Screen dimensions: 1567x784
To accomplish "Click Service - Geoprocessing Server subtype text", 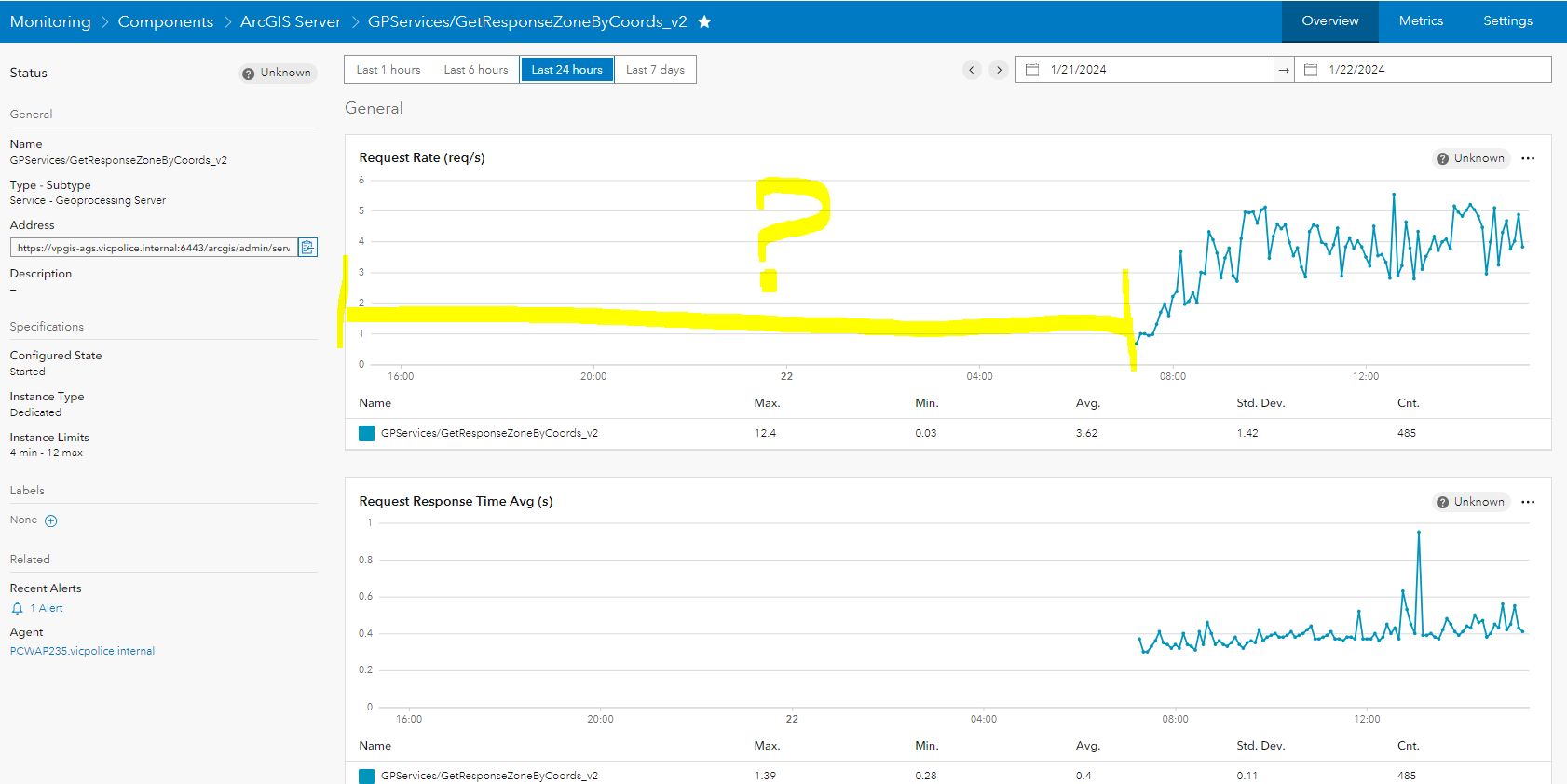I will click(x=88, y=200).
